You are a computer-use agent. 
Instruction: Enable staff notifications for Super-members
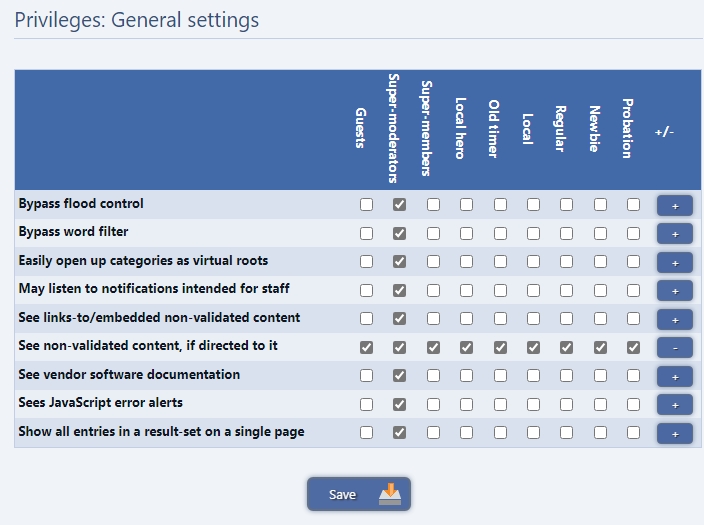(433, 291)
